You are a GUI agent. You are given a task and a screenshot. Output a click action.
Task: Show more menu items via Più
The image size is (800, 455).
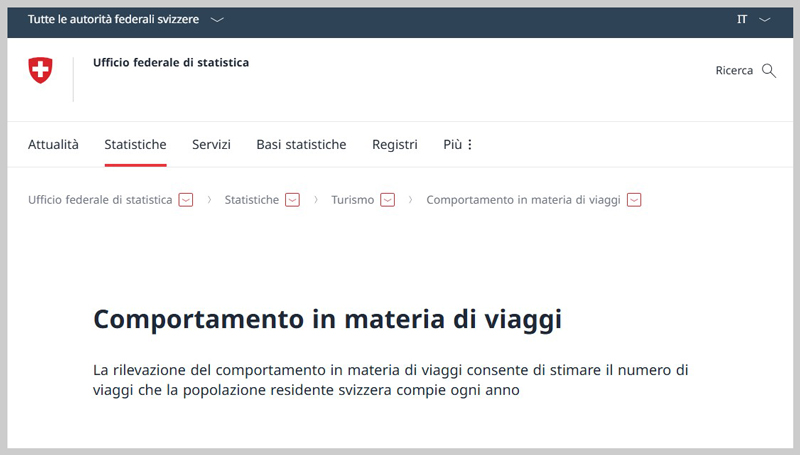click(x=453, y=145)
